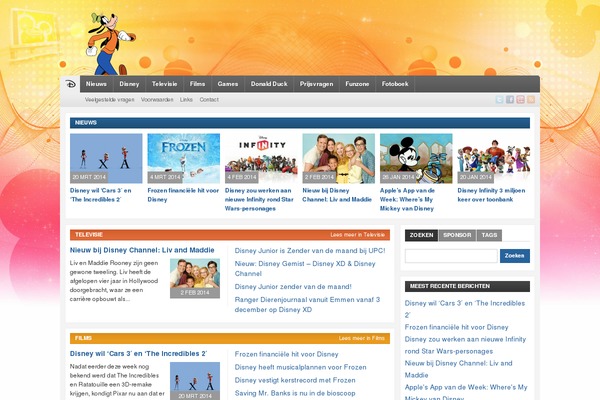600x400 pixels.
Task: Open Cars 3 thumbnail in Films section
Action: click(x=195, y=381)
